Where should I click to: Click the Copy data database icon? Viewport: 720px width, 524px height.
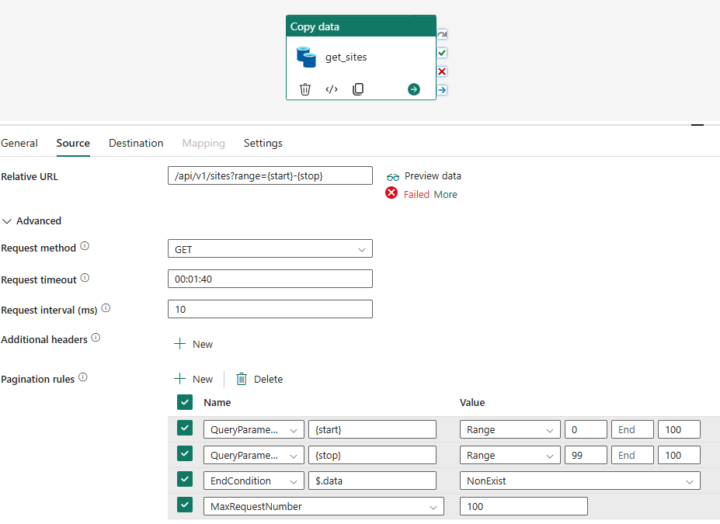[306, 57]
